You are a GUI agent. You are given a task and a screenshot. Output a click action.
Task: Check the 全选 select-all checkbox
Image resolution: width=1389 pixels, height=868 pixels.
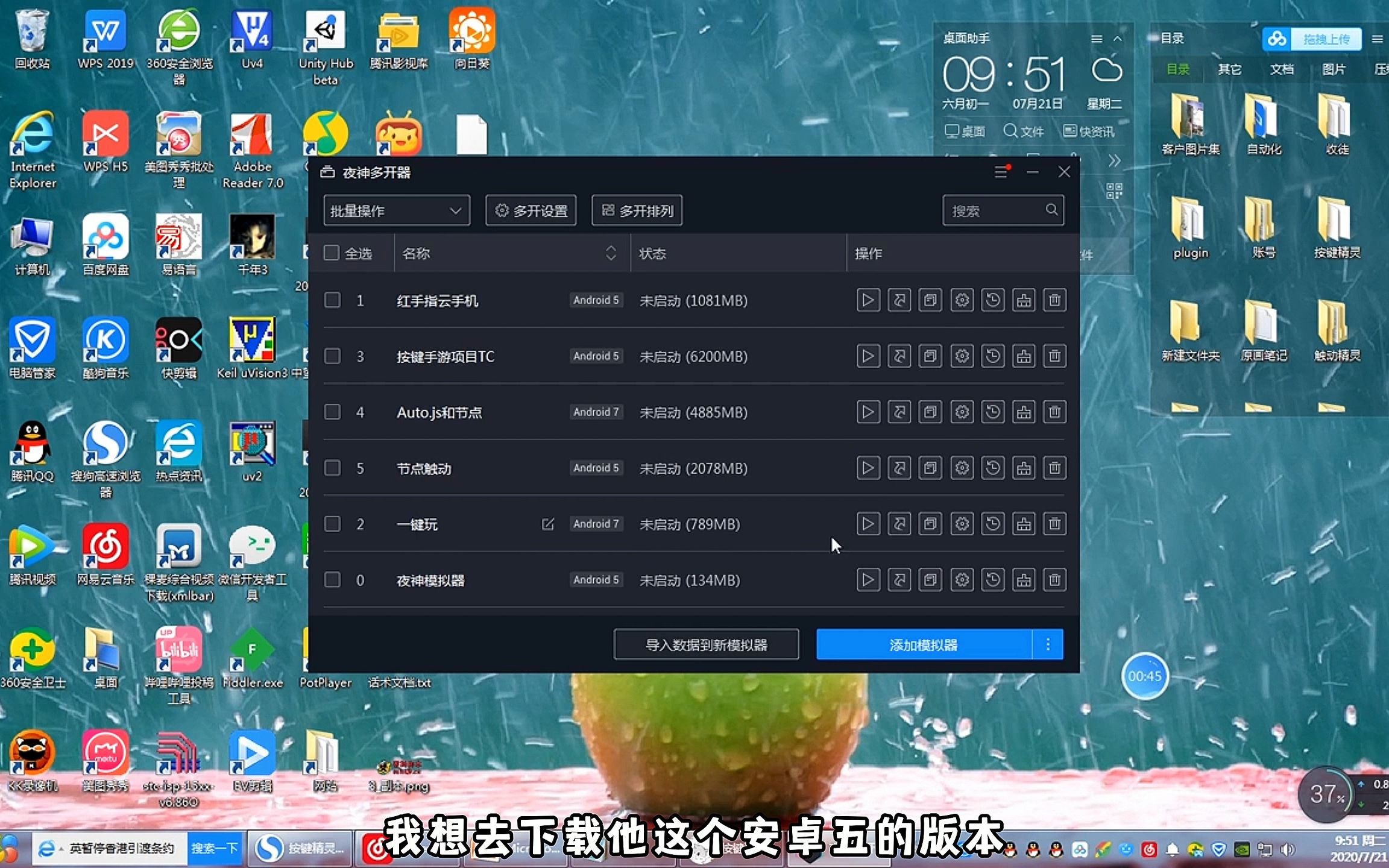coord(332,253)
